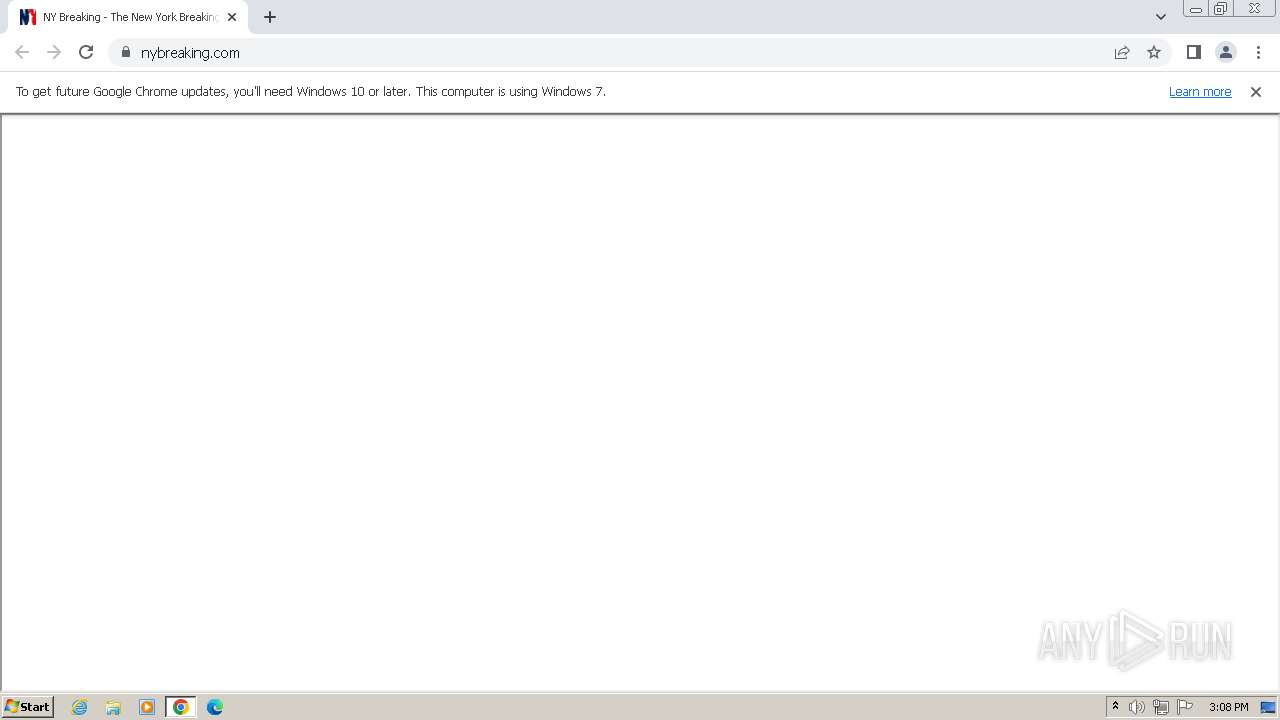Open a new tab with plus button

(270, 17)
